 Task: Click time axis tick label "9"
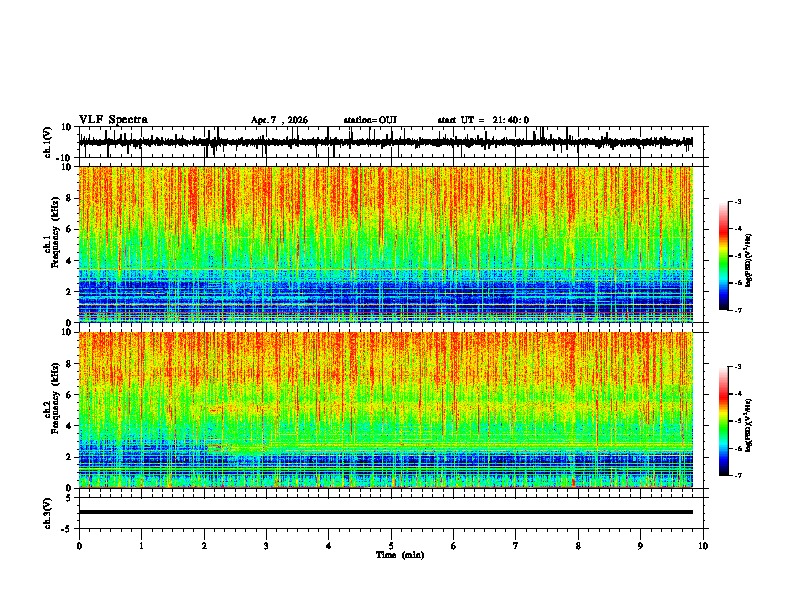click(640, 546)
